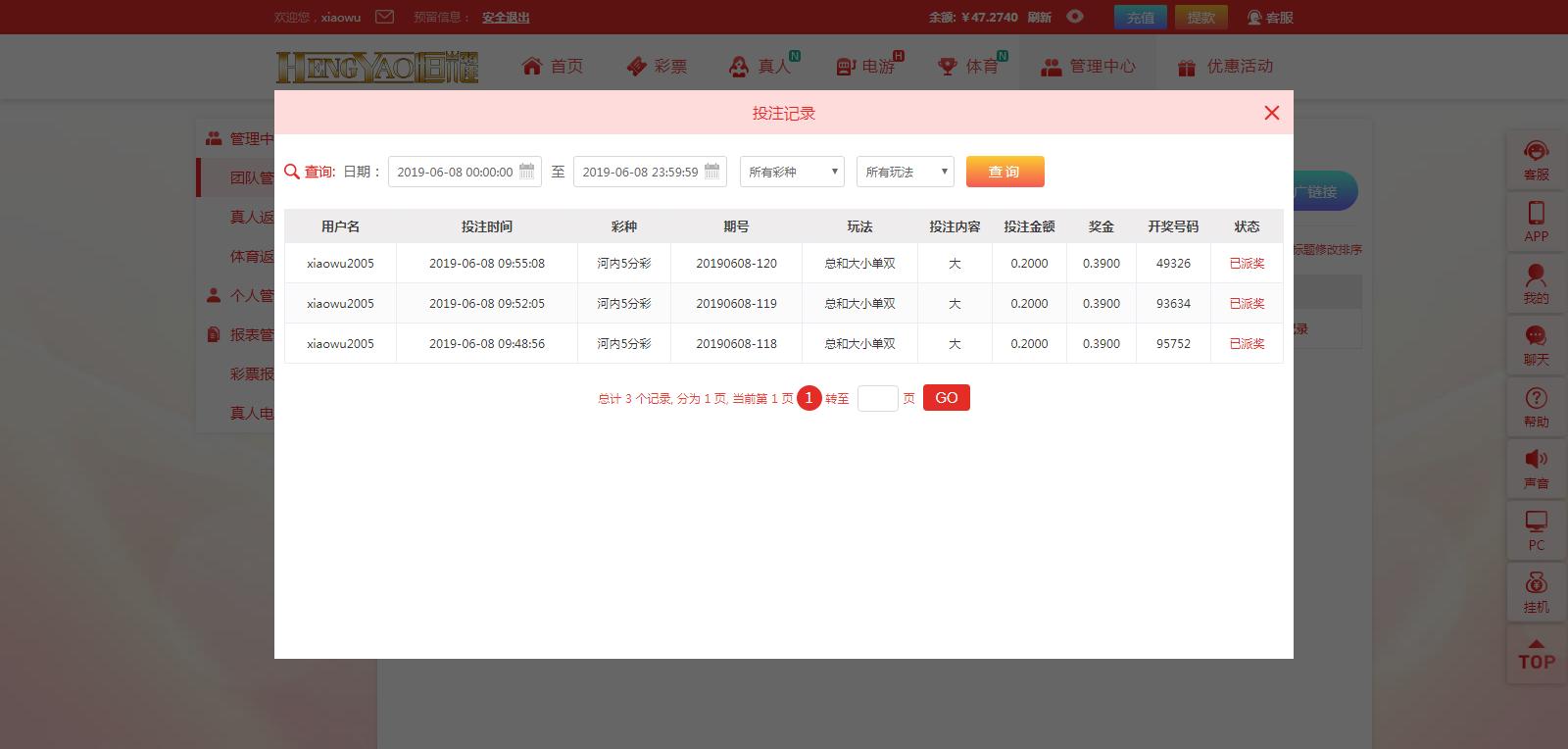Screen dimensions: 1568x749
Task: Open calendar picker for start date
Action: point(526,172)
